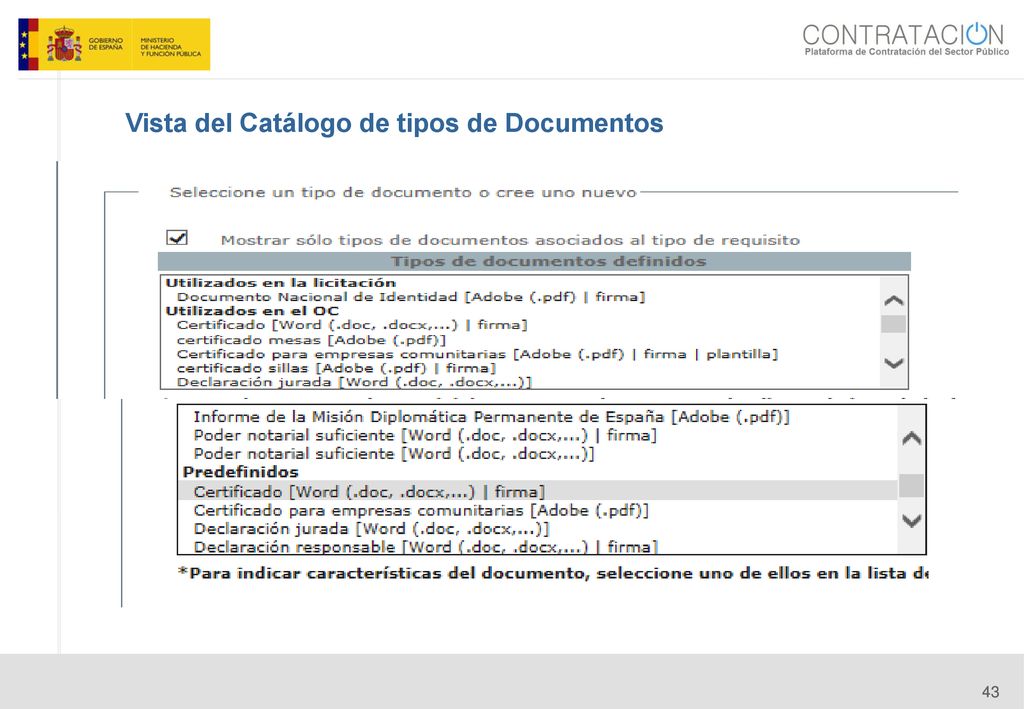Click 'Utilizados en la licitación' group header

pyautogui.click(x=281, y=283)
